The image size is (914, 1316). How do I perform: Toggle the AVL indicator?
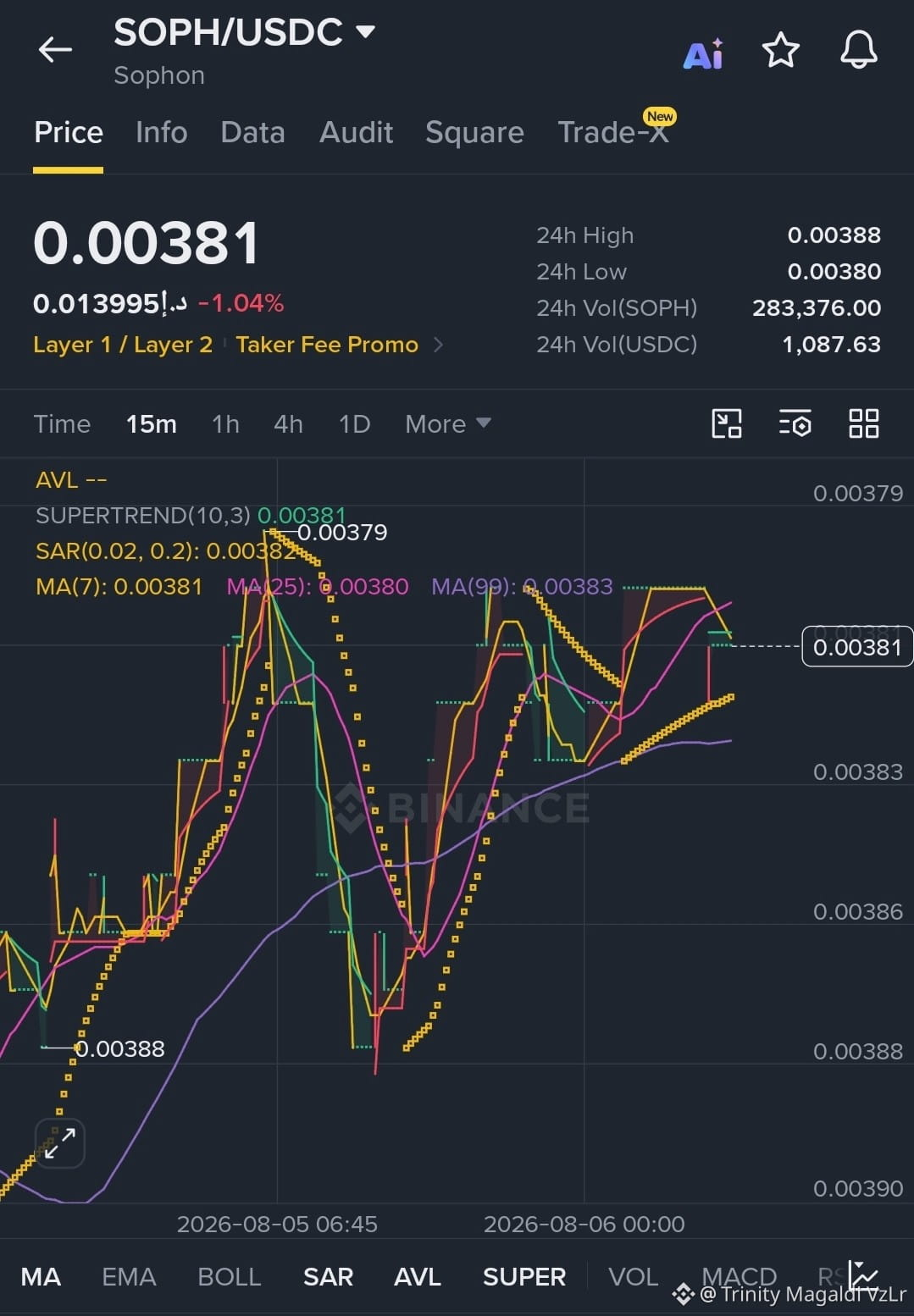[418, 1276]
